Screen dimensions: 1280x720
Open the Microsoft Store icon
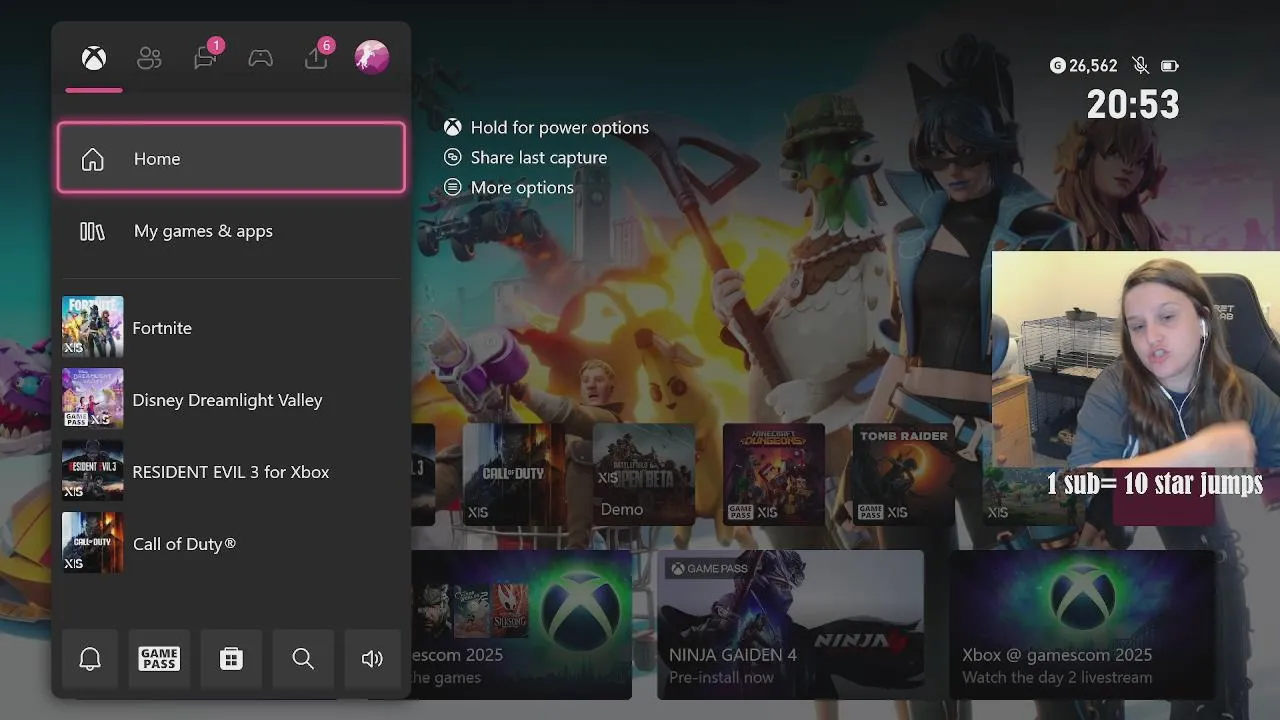coord(231,658)
